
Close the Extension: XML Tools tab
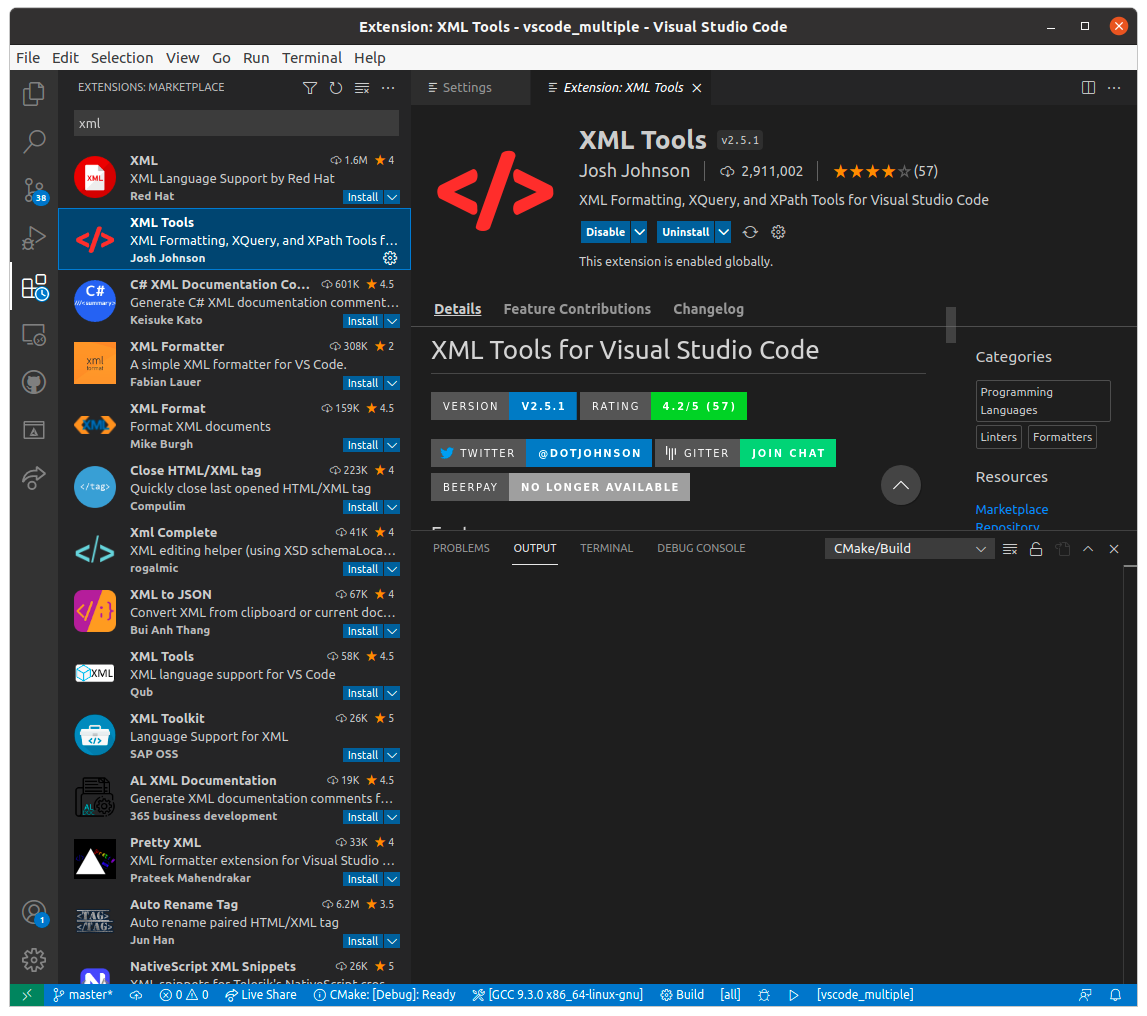tap(697, 88)
